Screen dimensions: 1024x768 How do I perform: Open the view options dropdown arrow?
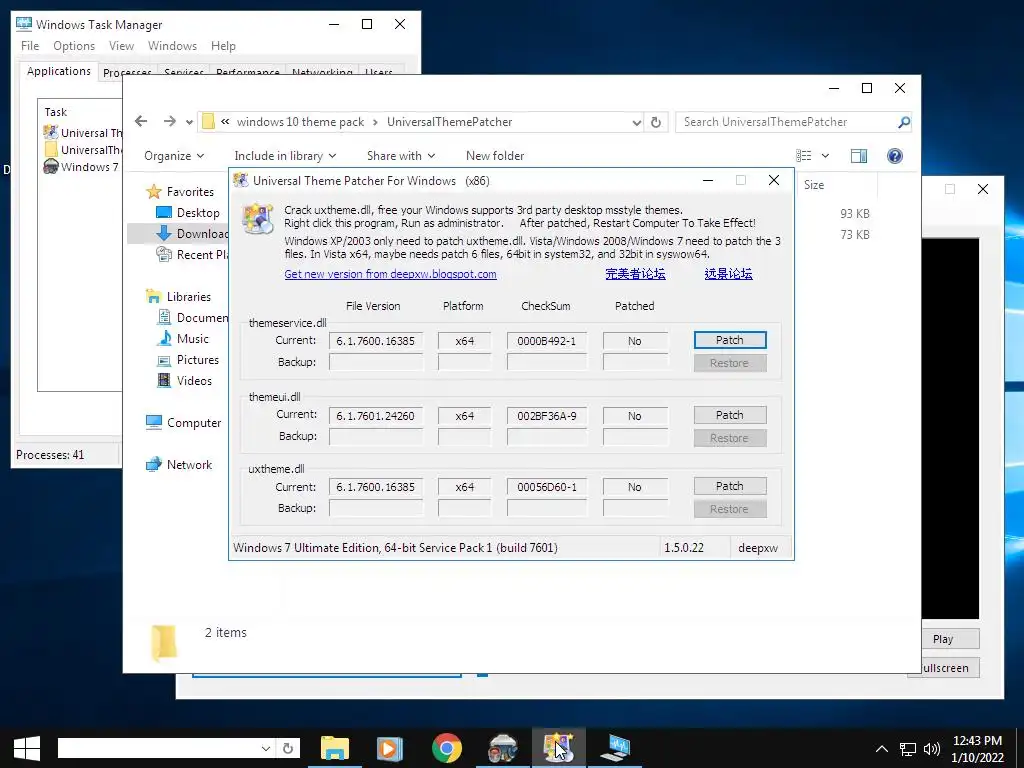pyautogui.click(x=825, y=155)
